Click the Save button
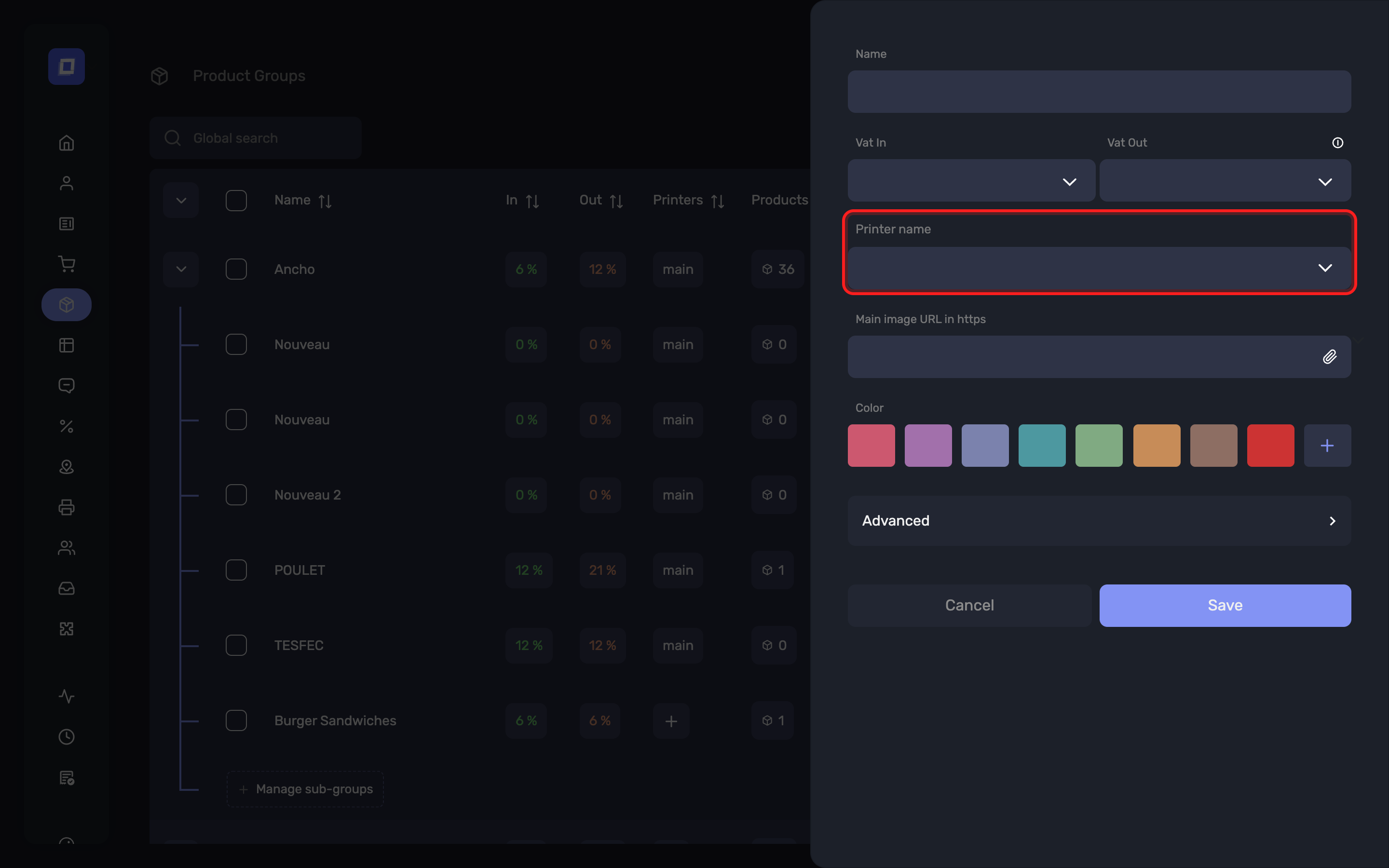1389x868 pixels. [x=1225, y=605]
